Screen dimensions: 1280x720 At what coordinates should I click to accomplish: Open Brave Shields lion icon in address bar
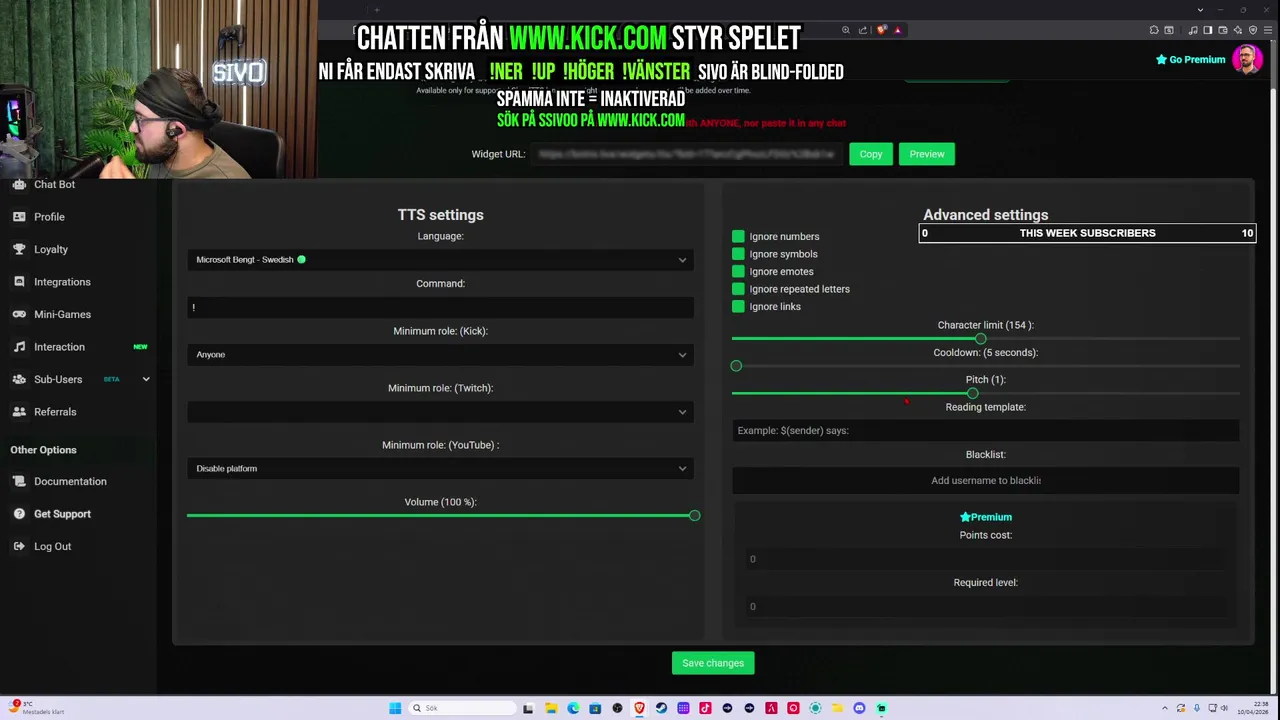click(882, 30)
